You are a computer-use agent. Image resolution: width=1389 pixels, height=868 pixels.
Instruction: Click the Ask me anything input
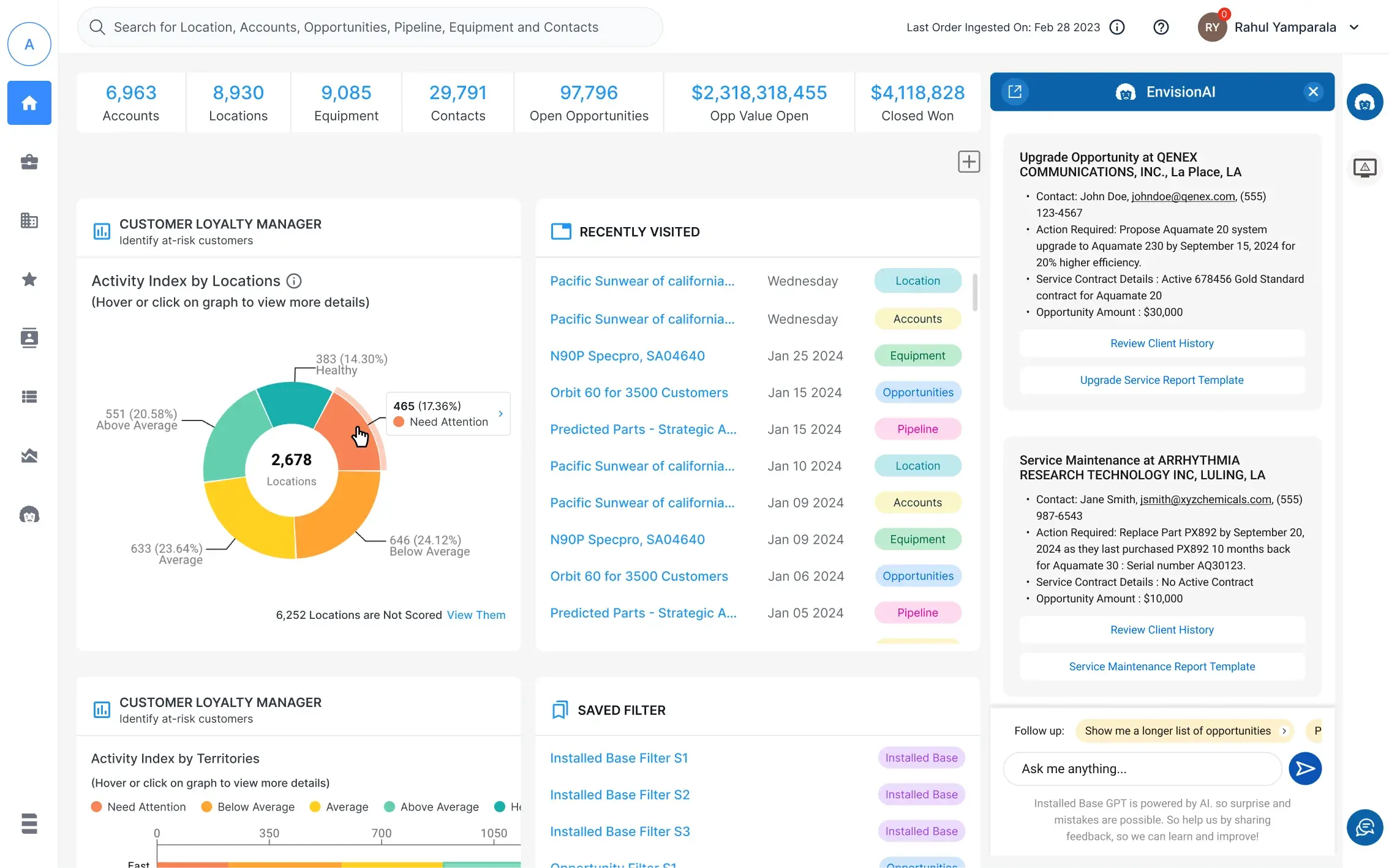1142,769
